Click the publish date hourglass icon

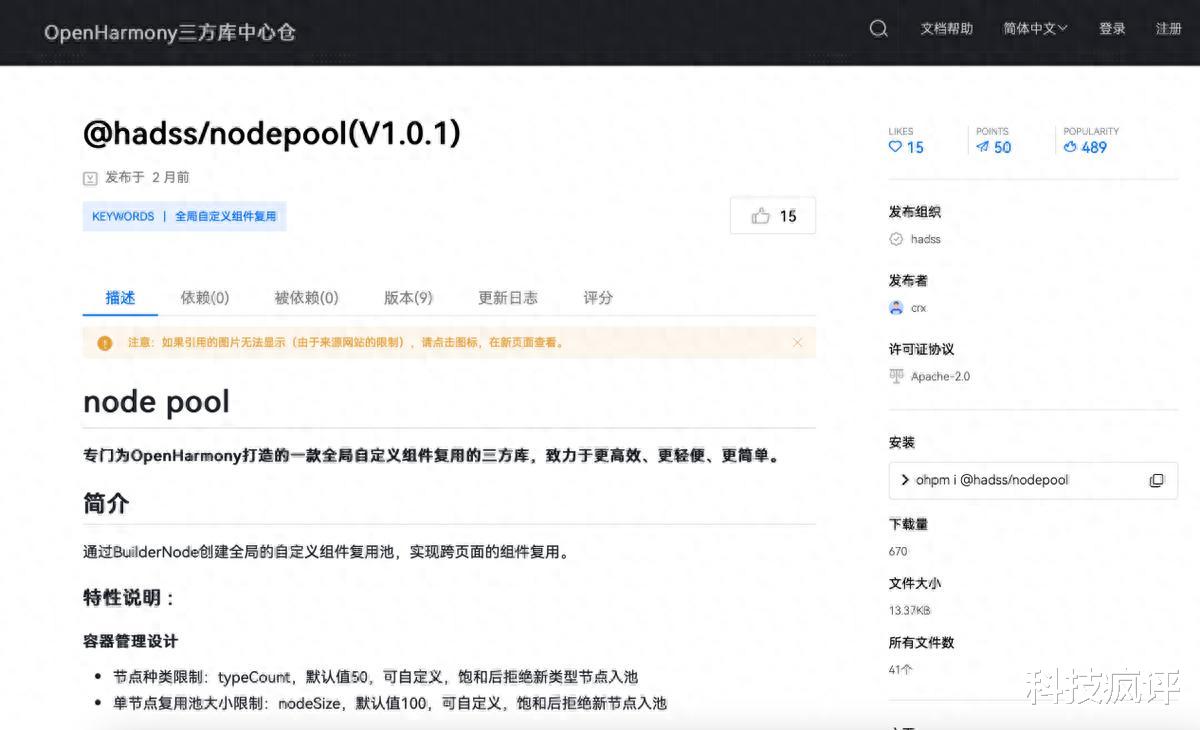coord(90,178)
